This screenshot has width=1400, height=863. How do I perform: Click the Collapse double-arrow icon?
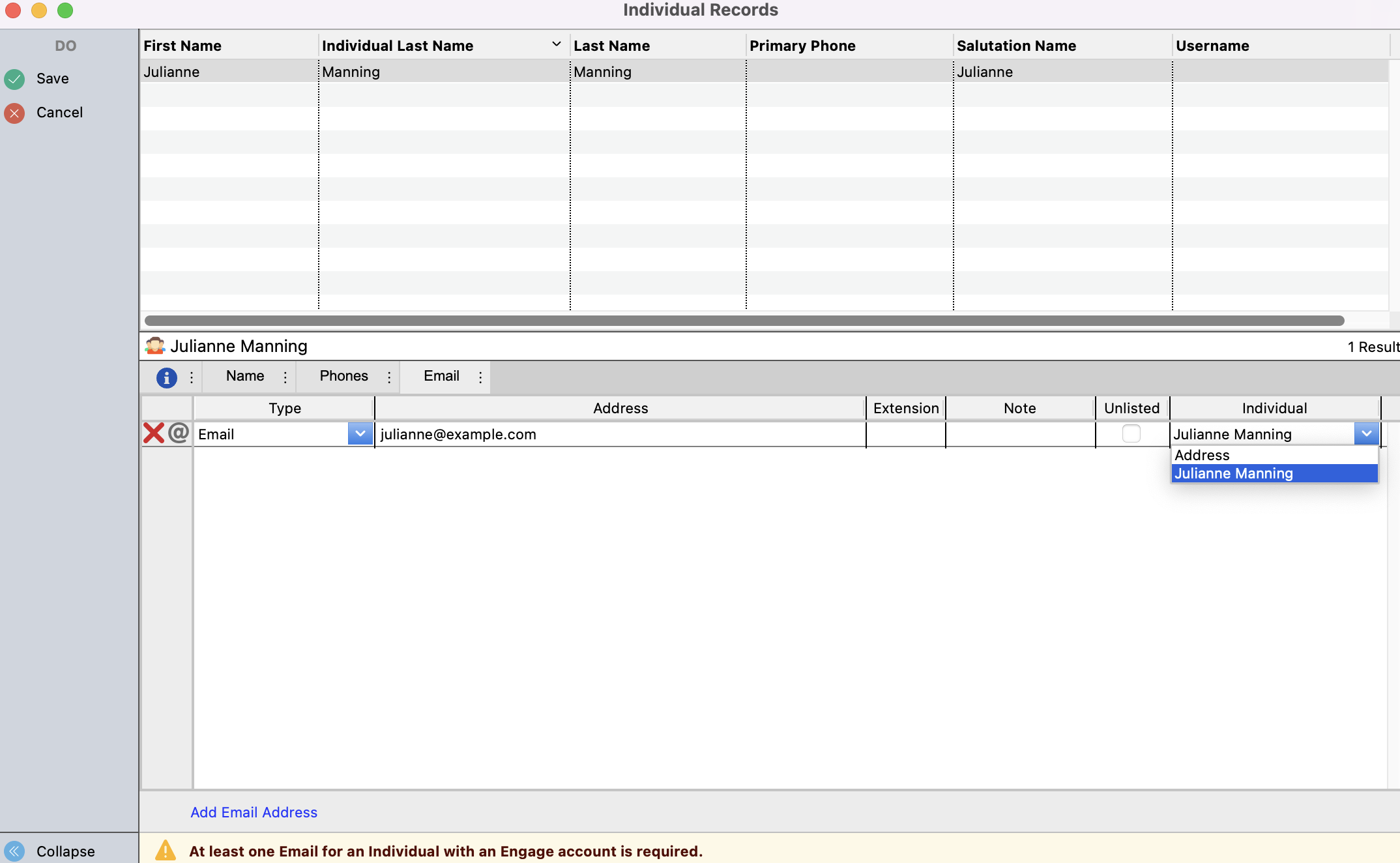(14, 851)
